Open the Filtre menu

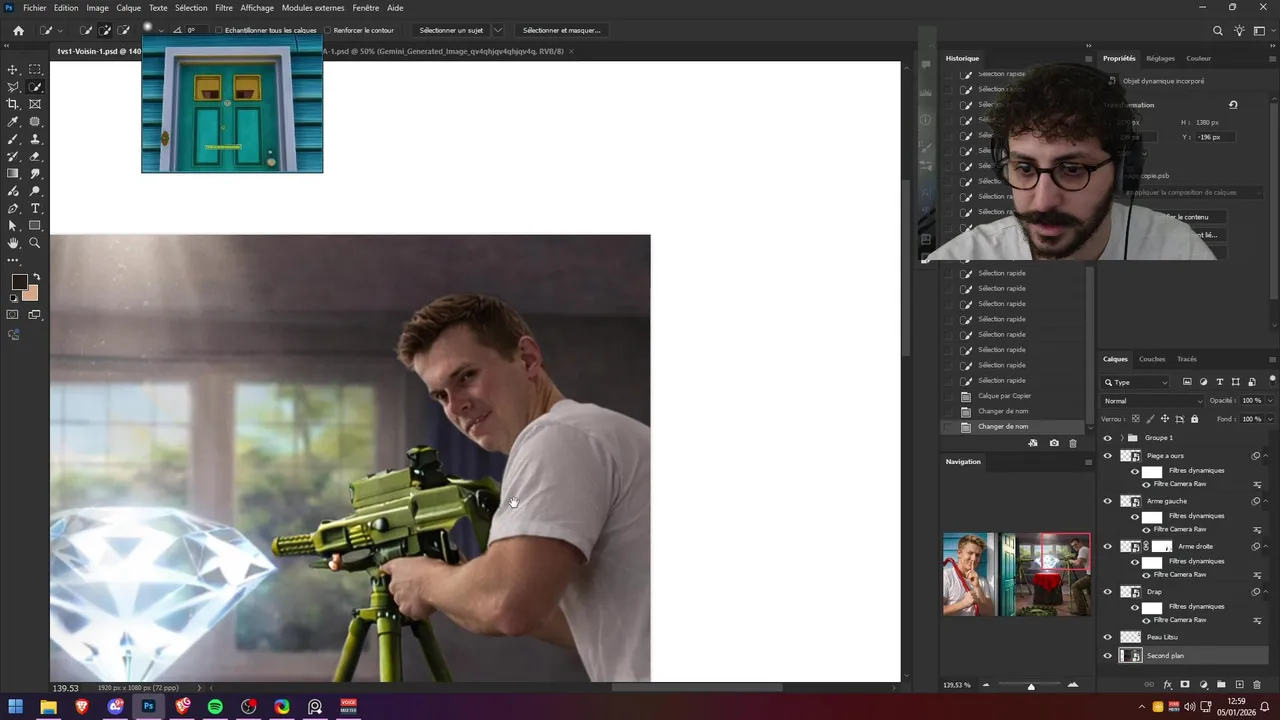coord(224,8)
